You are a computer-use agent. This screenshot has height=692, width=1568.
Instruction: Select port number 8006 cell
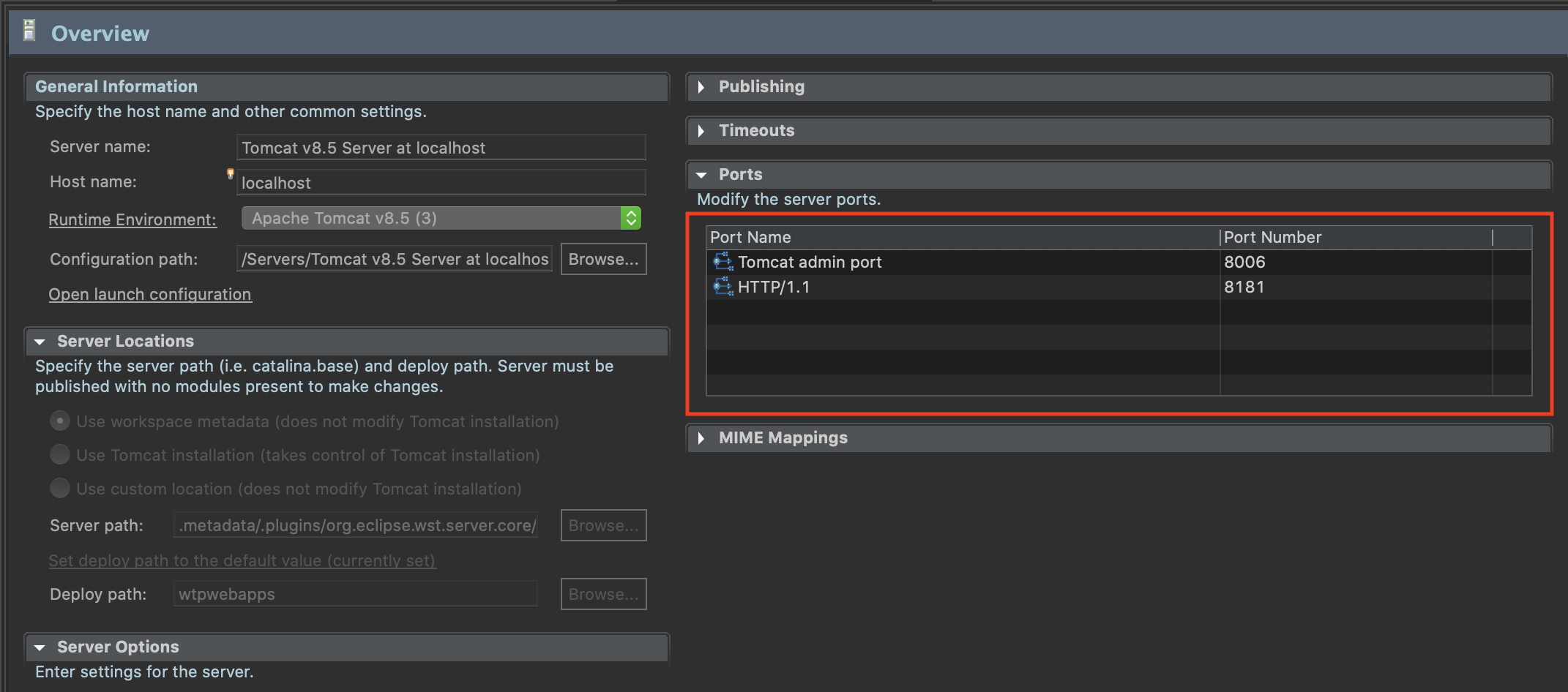1356,262
